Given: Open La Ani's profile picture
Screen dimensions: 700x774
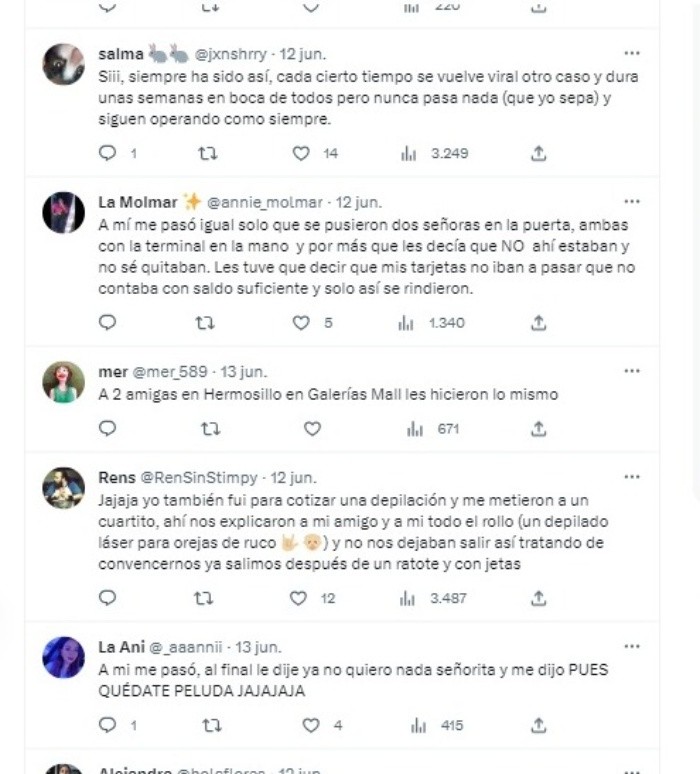Looking at the screenshot, I should click(x=63, y=657).
